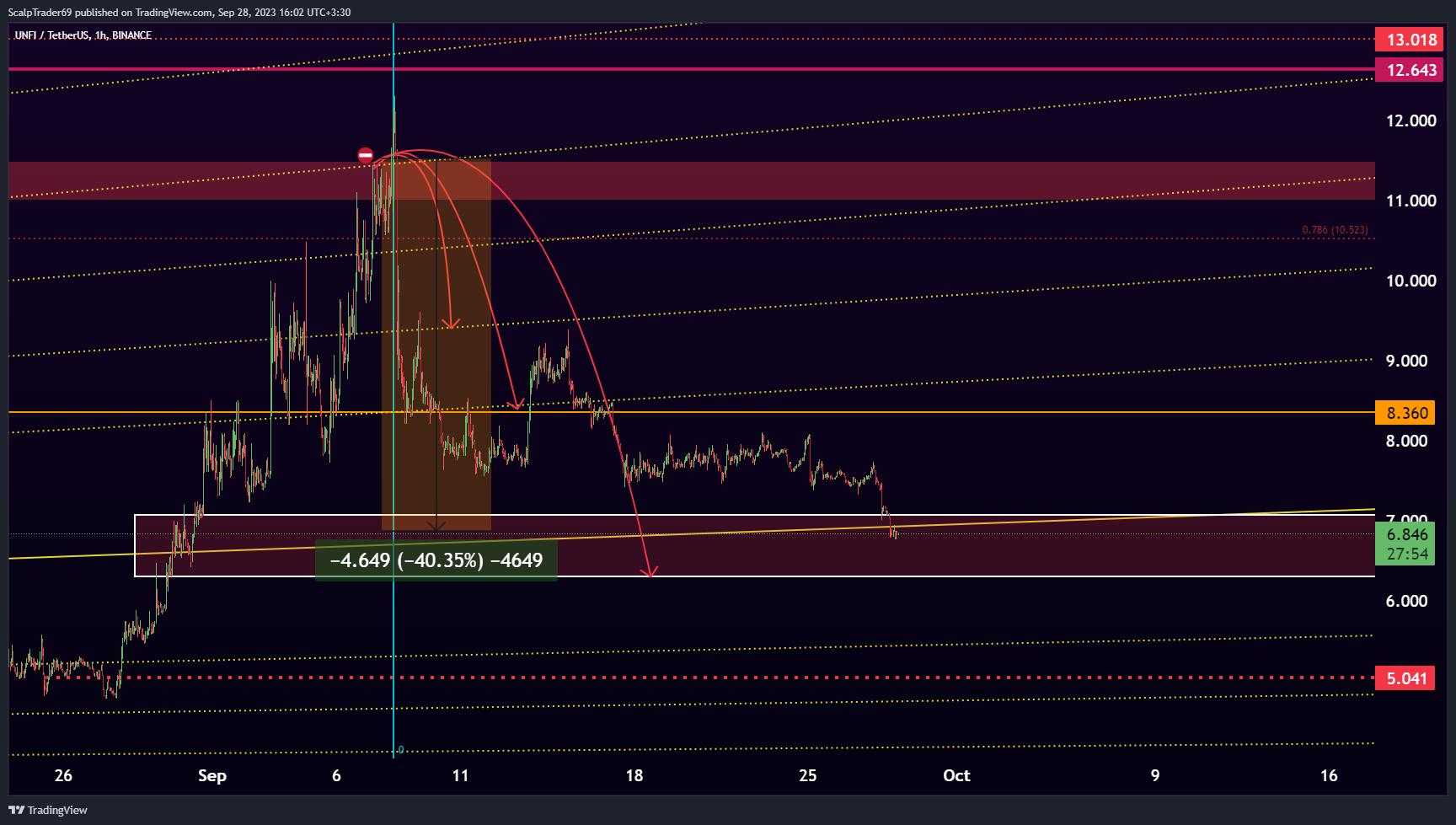The height and width of the screenshot is (825, 1456).
Task: Click the 11 date on time axis
Action: click(460, 775)
